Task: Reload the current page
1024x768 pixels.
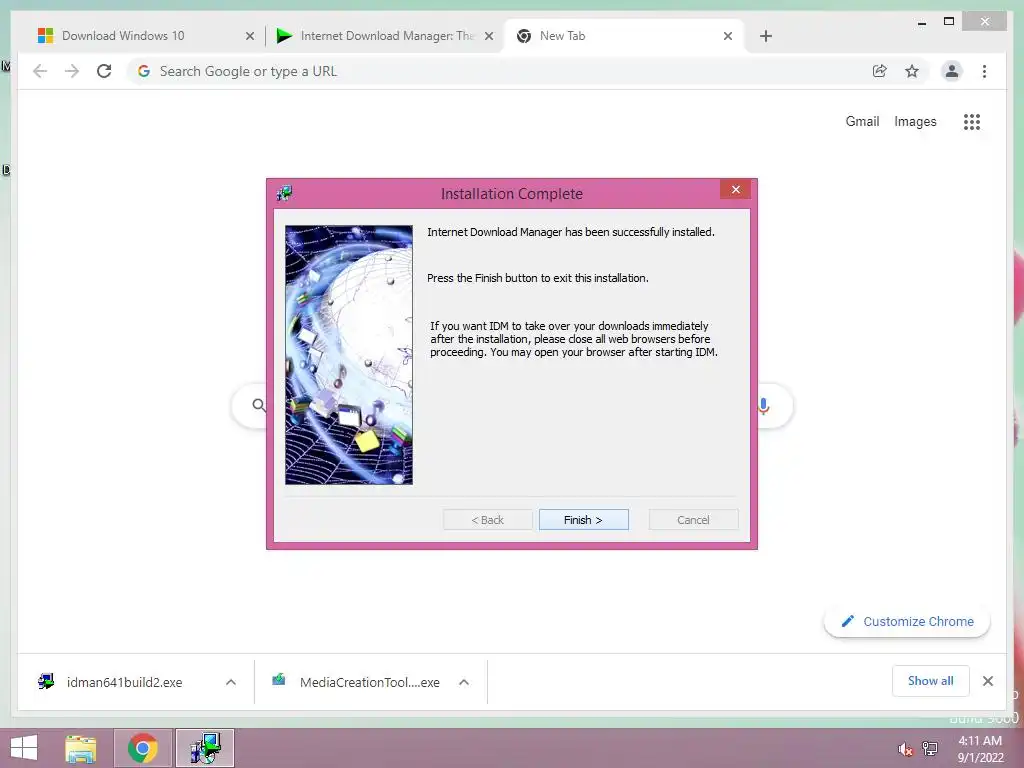Action: (x=104, y=71)
